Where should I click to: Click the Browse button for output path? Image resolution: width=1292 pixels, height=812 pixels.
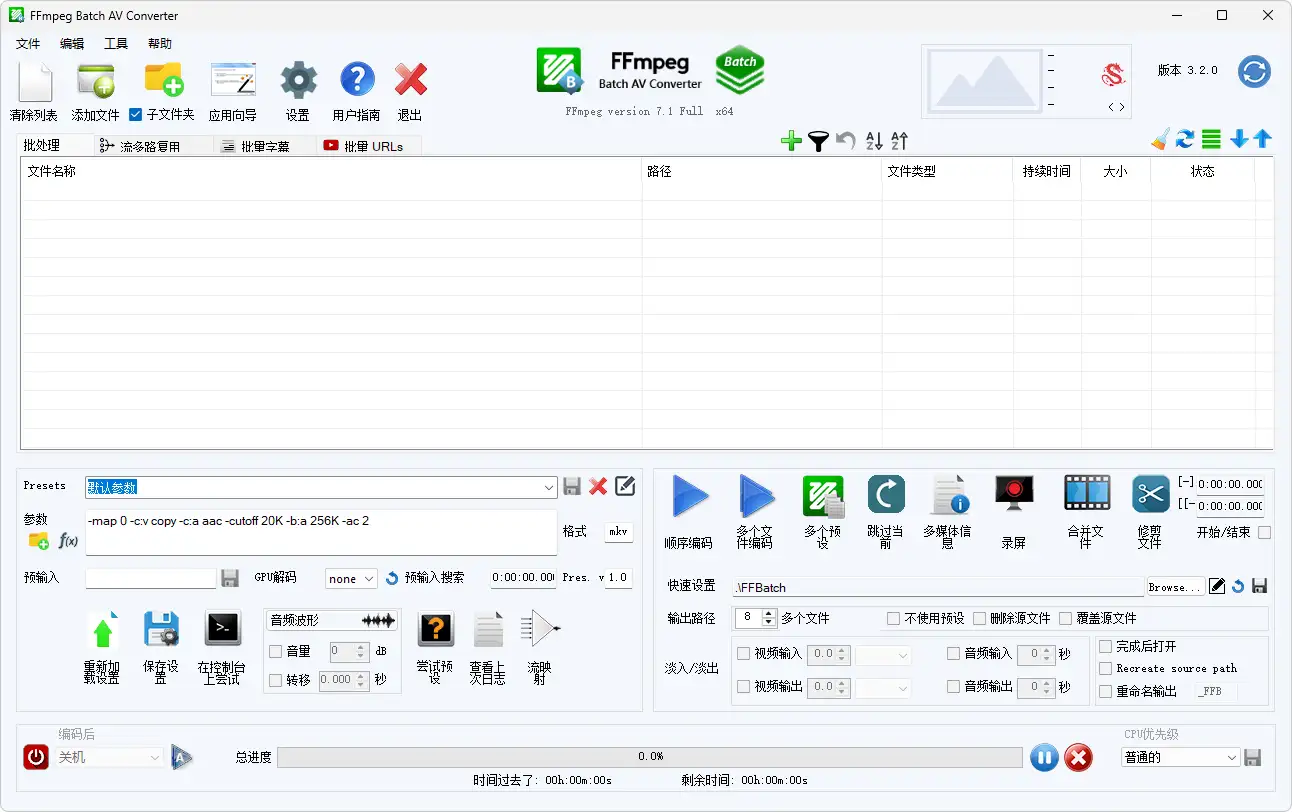pyautogui.click(x=1172, y=587)
